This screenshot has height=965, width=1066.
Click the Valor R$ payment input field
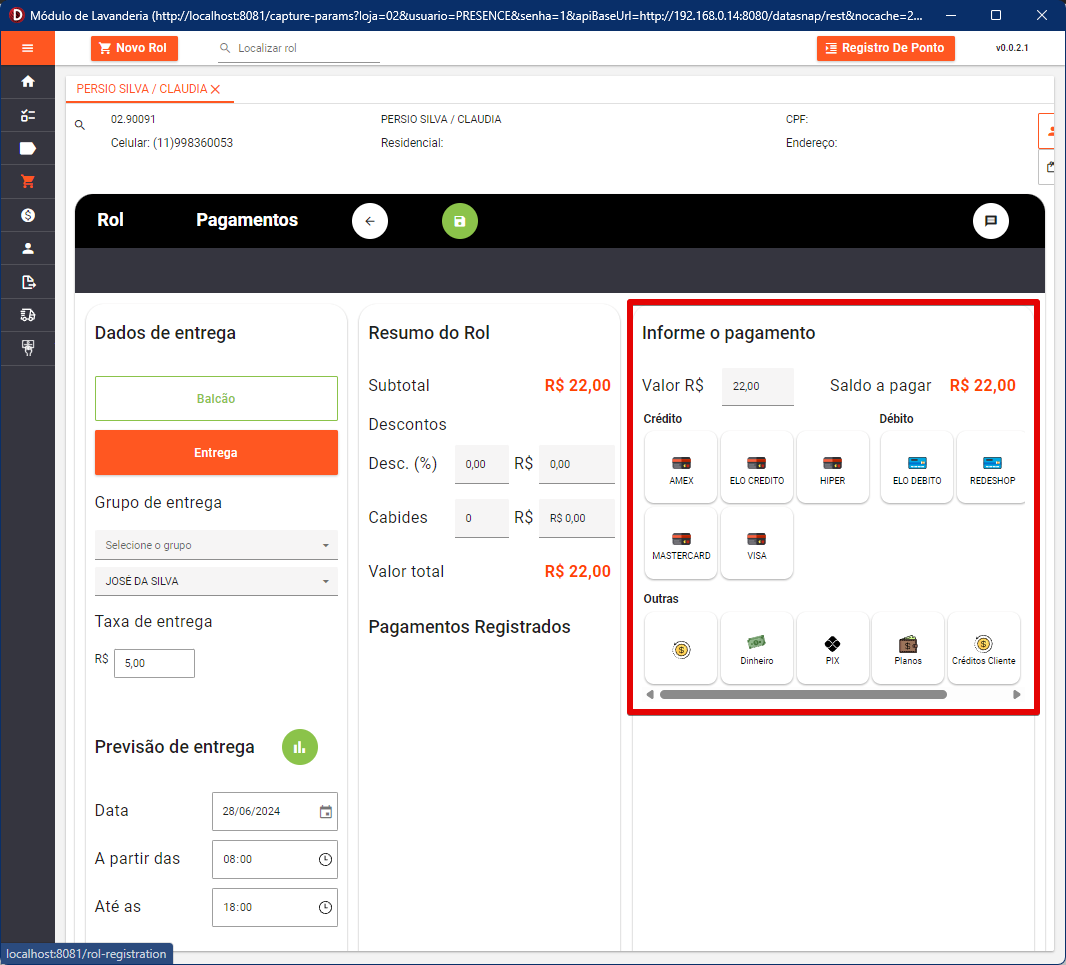pos(757,386)
